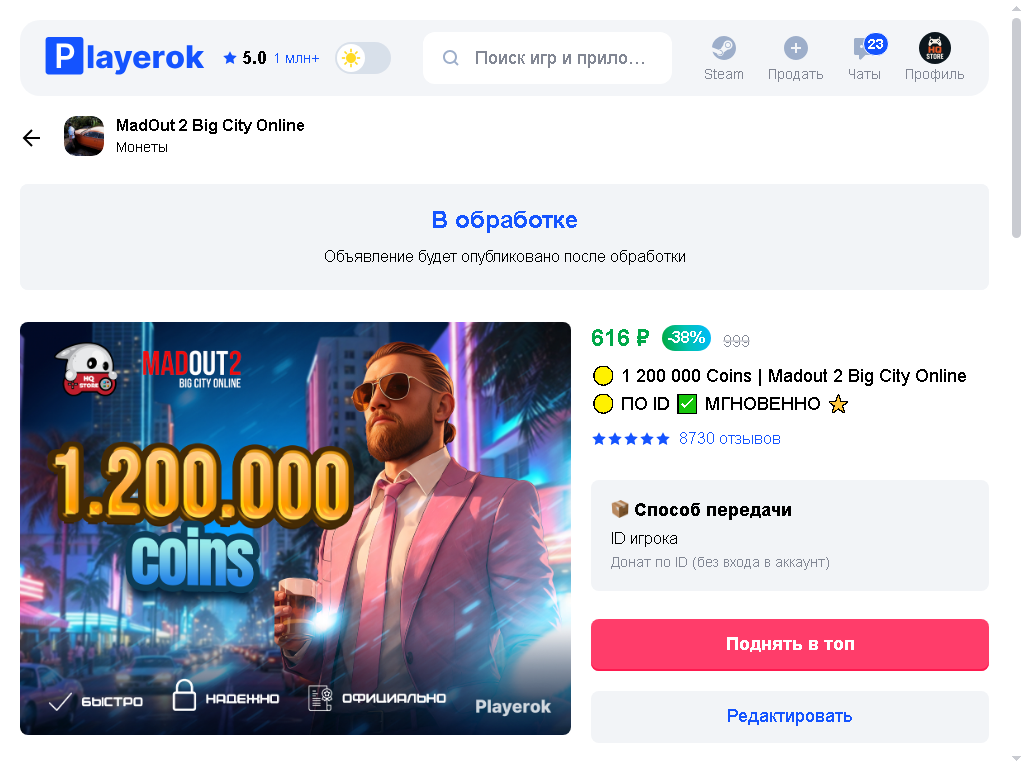Click the 1 млн+ users link

296,58
